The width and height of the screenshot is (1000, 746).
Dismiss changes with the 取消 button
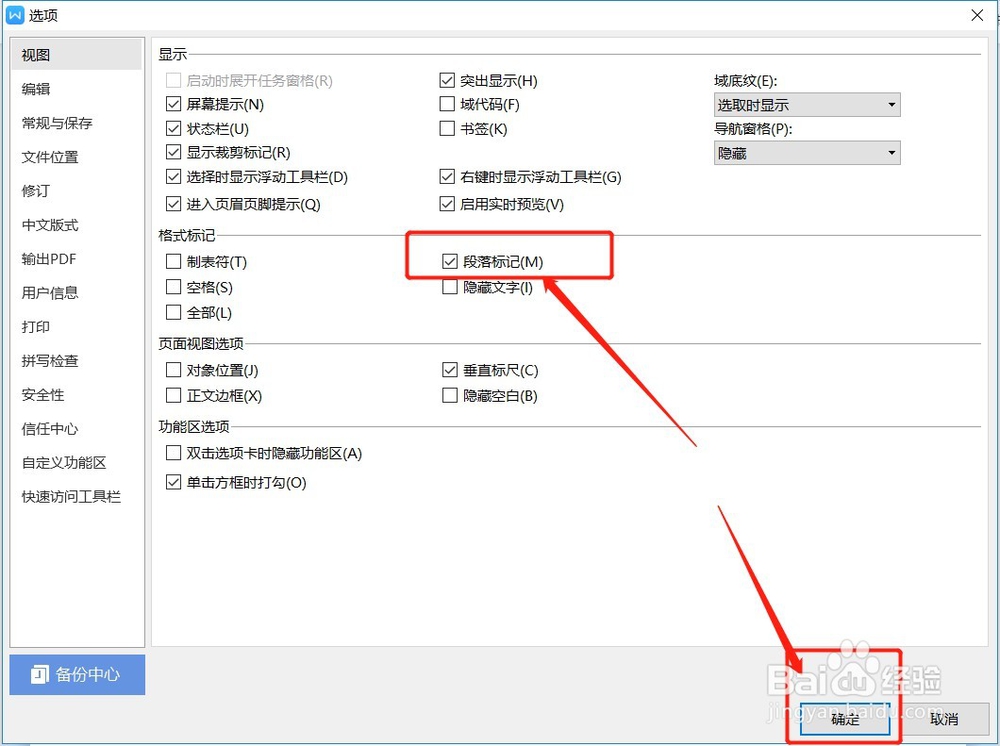coord(943,719)
